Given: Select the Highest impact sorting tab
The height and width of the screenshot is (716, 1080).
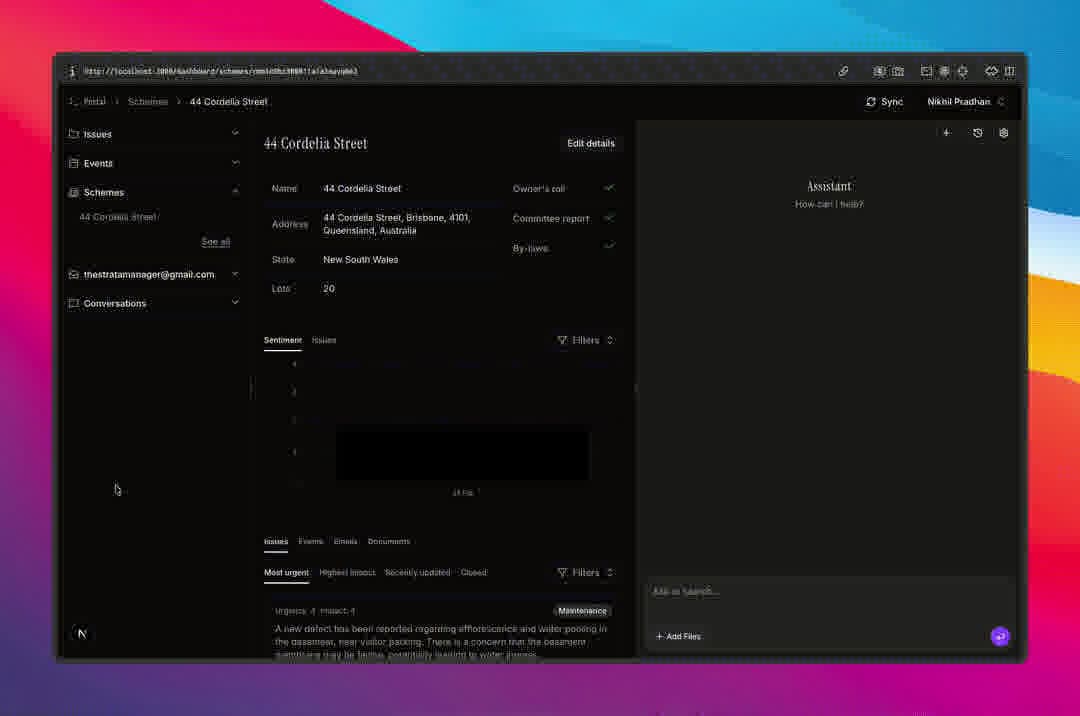Looking at the screenshot, I should pos(347,573).
